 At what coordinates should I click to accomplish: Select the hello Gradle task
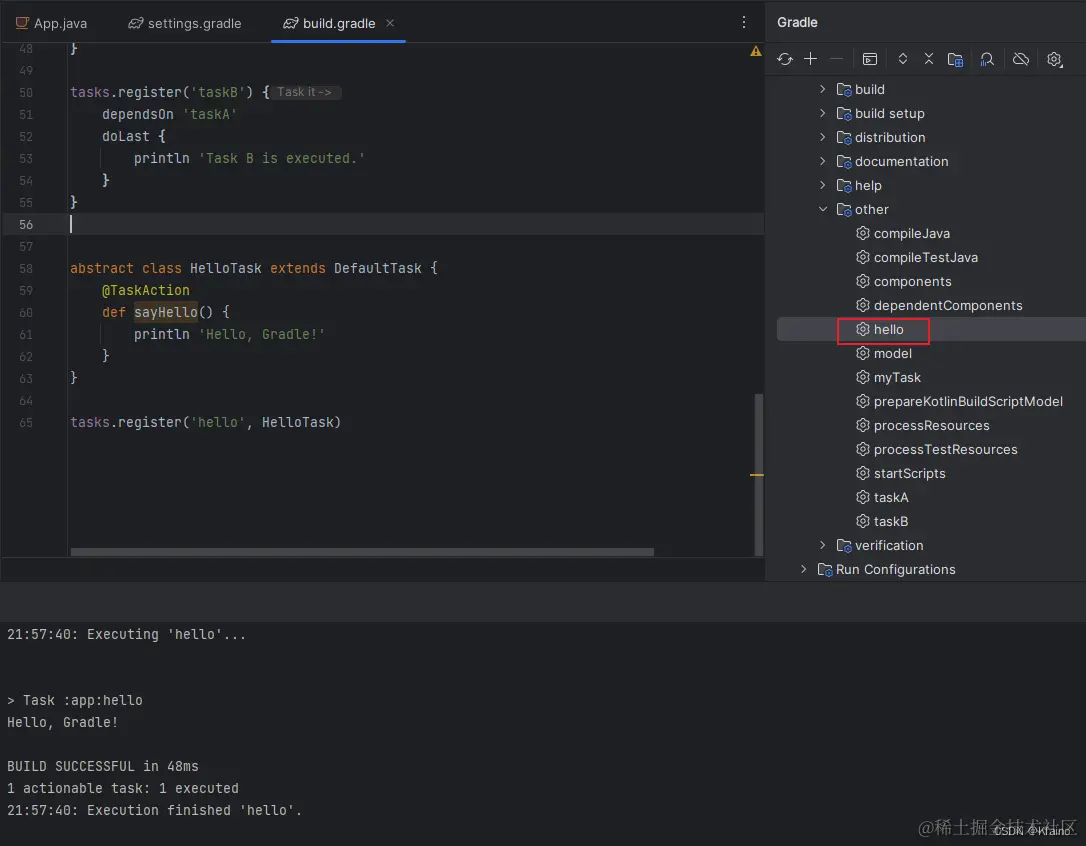coord(889,329)
